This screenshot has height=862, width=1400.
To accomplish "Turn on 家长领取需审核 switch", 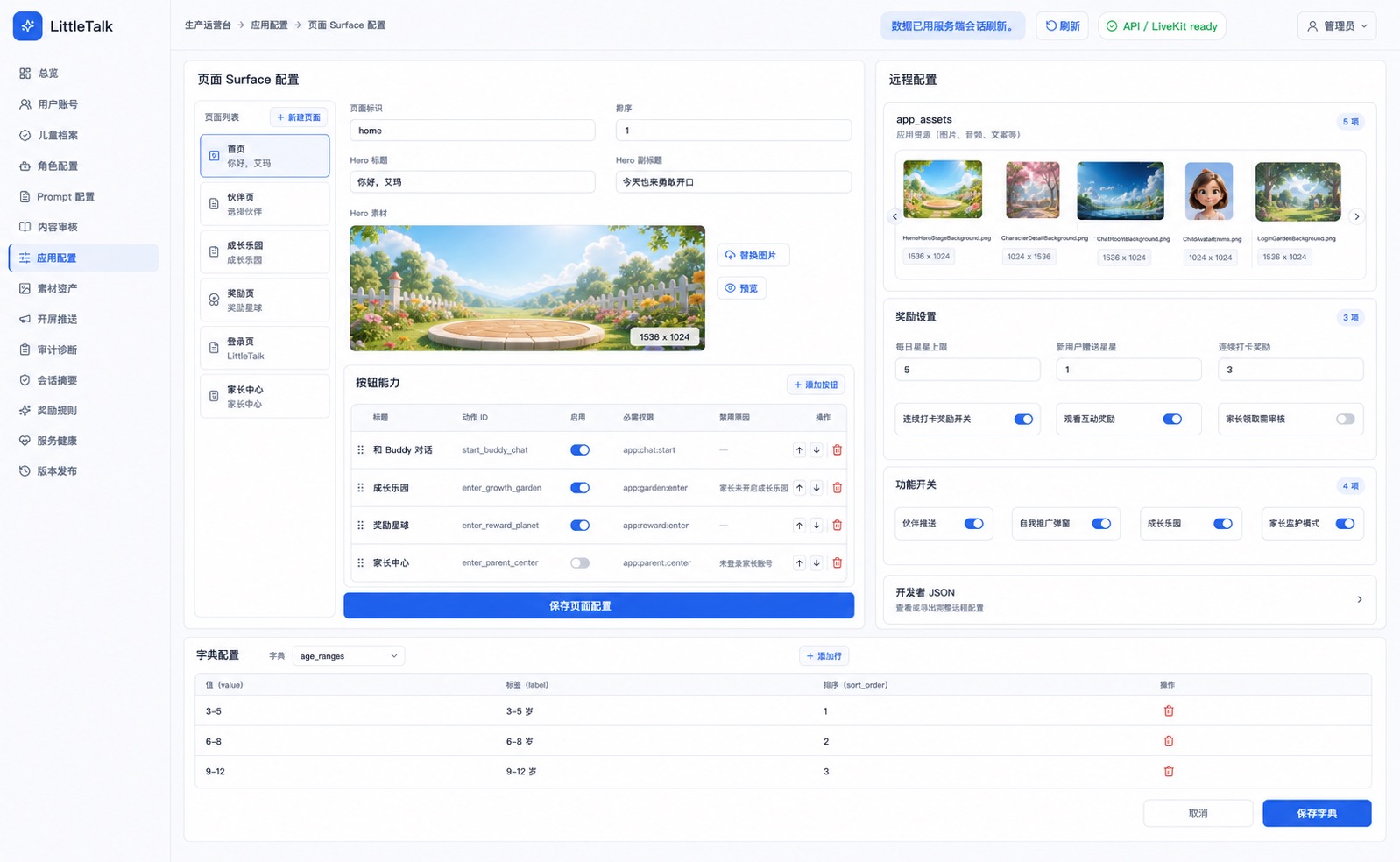I will (x=1345, y=419).
